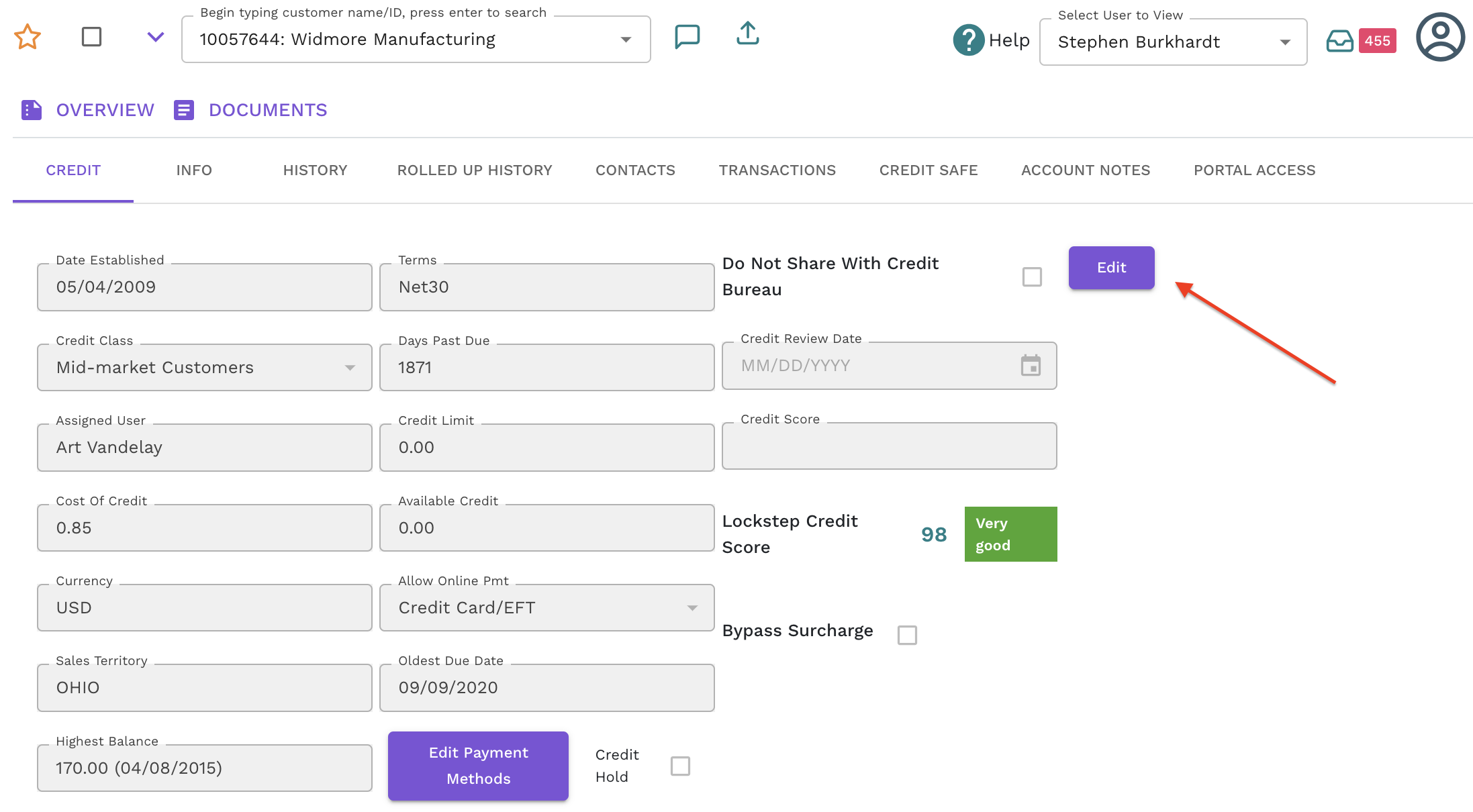The width and height of the screenshot is (1473, 812).
Task: Open the Select User to View dropdown
Action: [1284, 42]
